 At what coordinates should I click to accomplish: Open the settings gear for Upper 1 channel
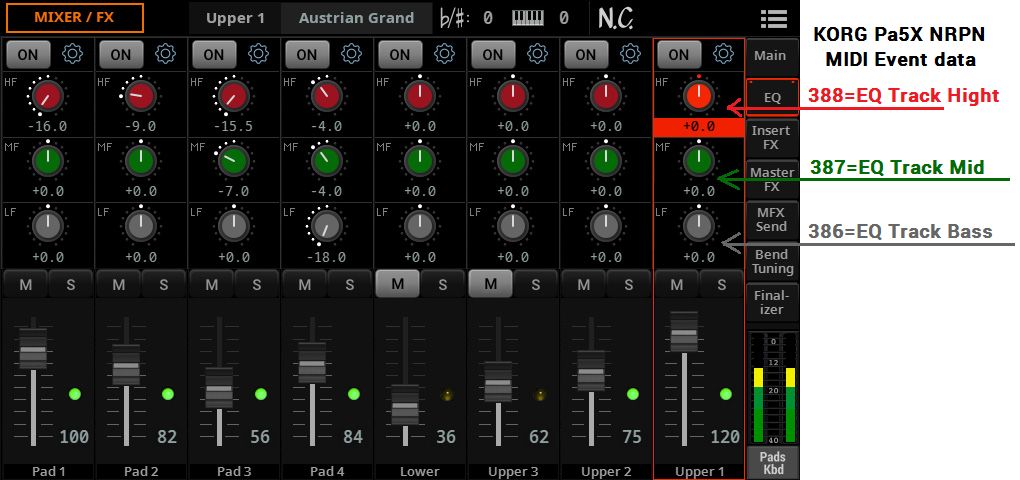click(x=723, y=54)
